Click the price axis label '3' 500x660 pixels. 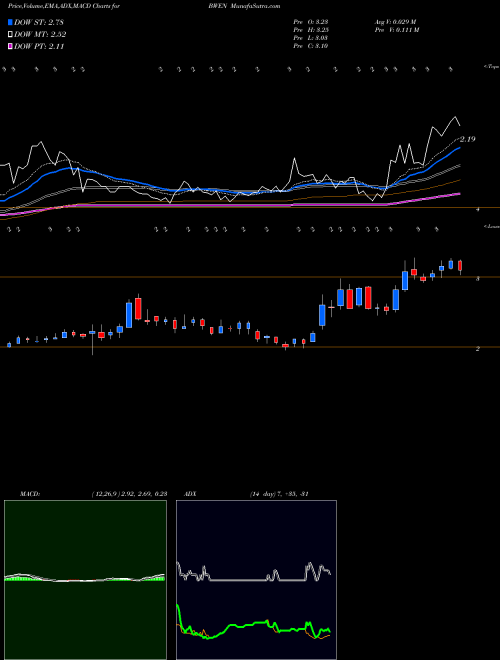click(x=478, y=279)
